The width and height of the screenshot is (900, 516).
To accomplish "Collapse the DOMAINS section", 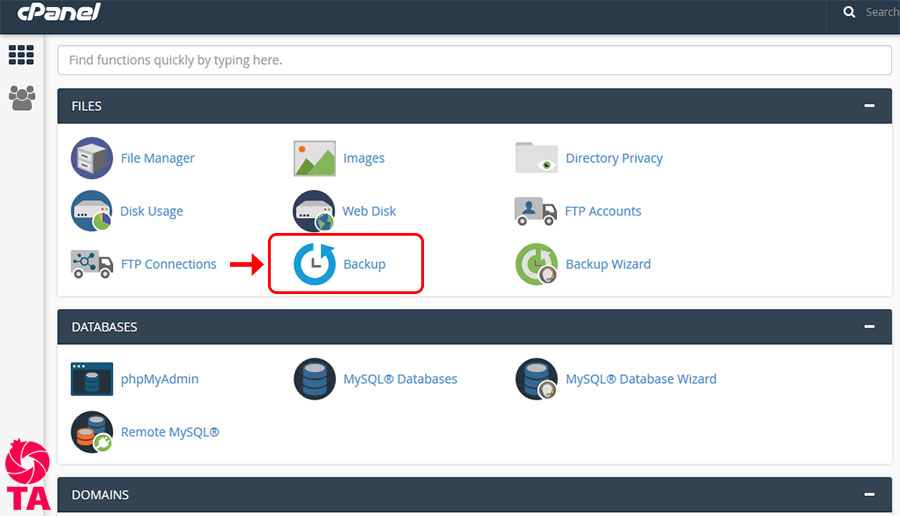I will (870, 495).
